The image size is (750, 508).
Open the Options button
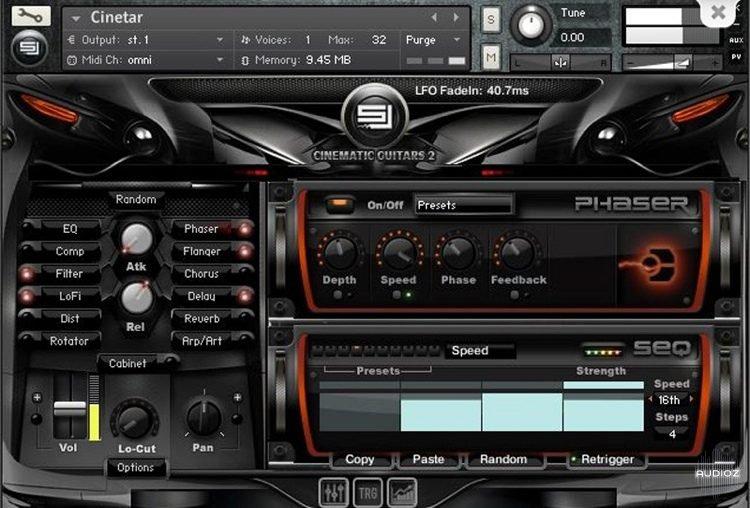(135, 467)
